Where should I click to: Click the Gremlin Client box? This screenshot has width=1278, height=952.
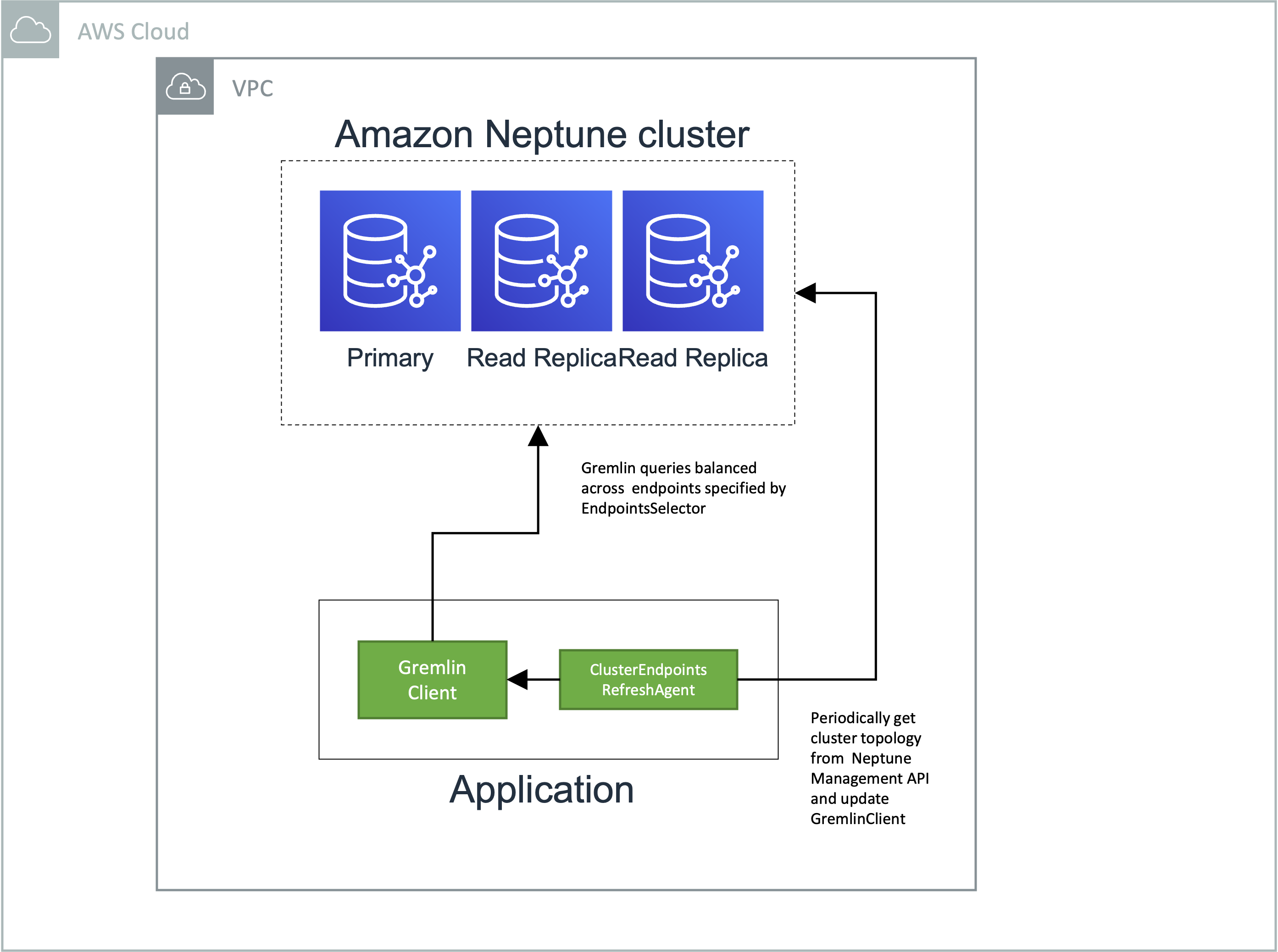(x=432, y=680)
